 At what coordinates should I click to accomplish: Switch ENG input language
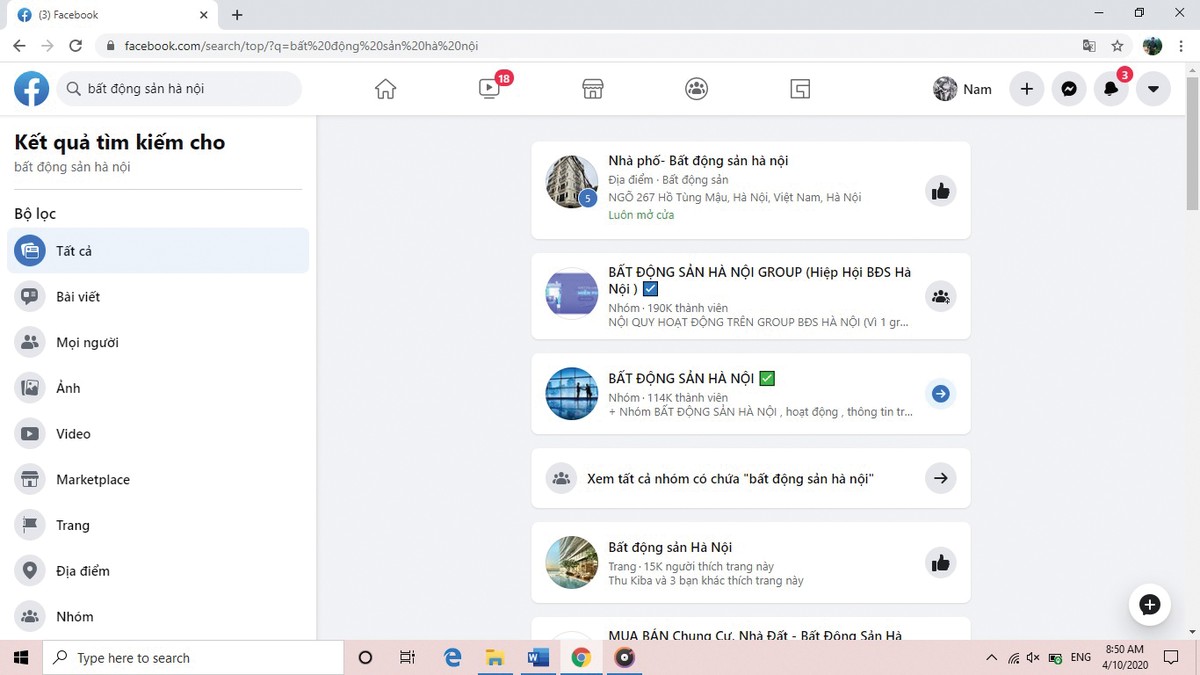tap(1080, 658)
